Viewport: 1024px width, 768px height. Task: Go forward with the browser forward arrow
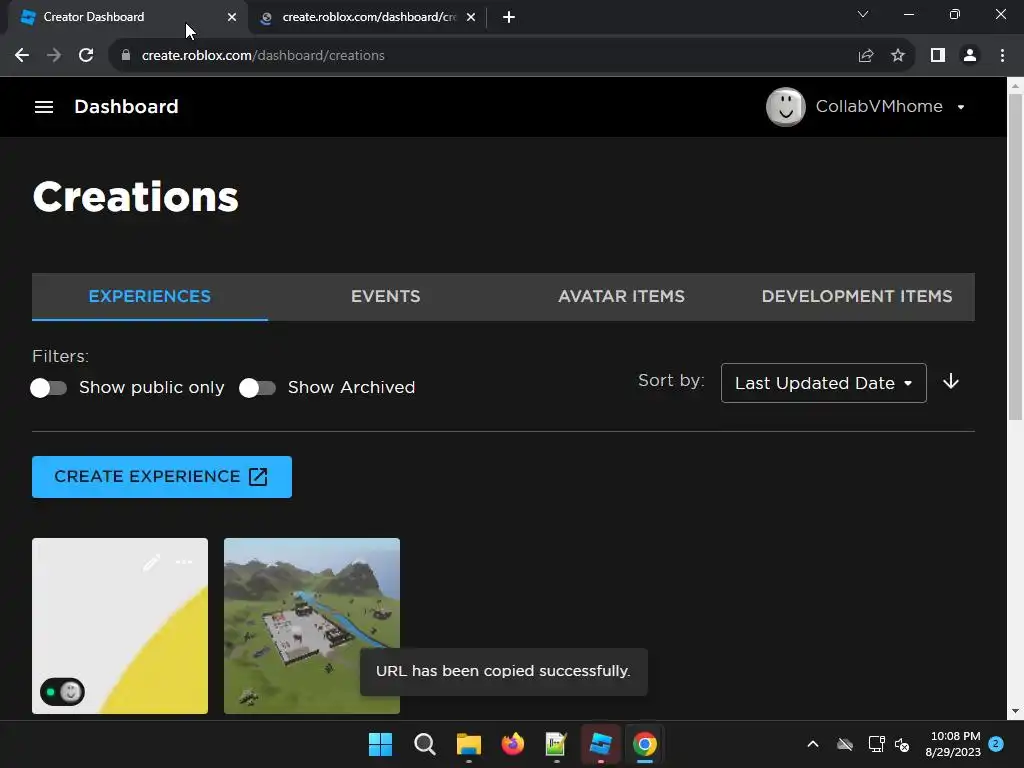click(x=54, y=56)
